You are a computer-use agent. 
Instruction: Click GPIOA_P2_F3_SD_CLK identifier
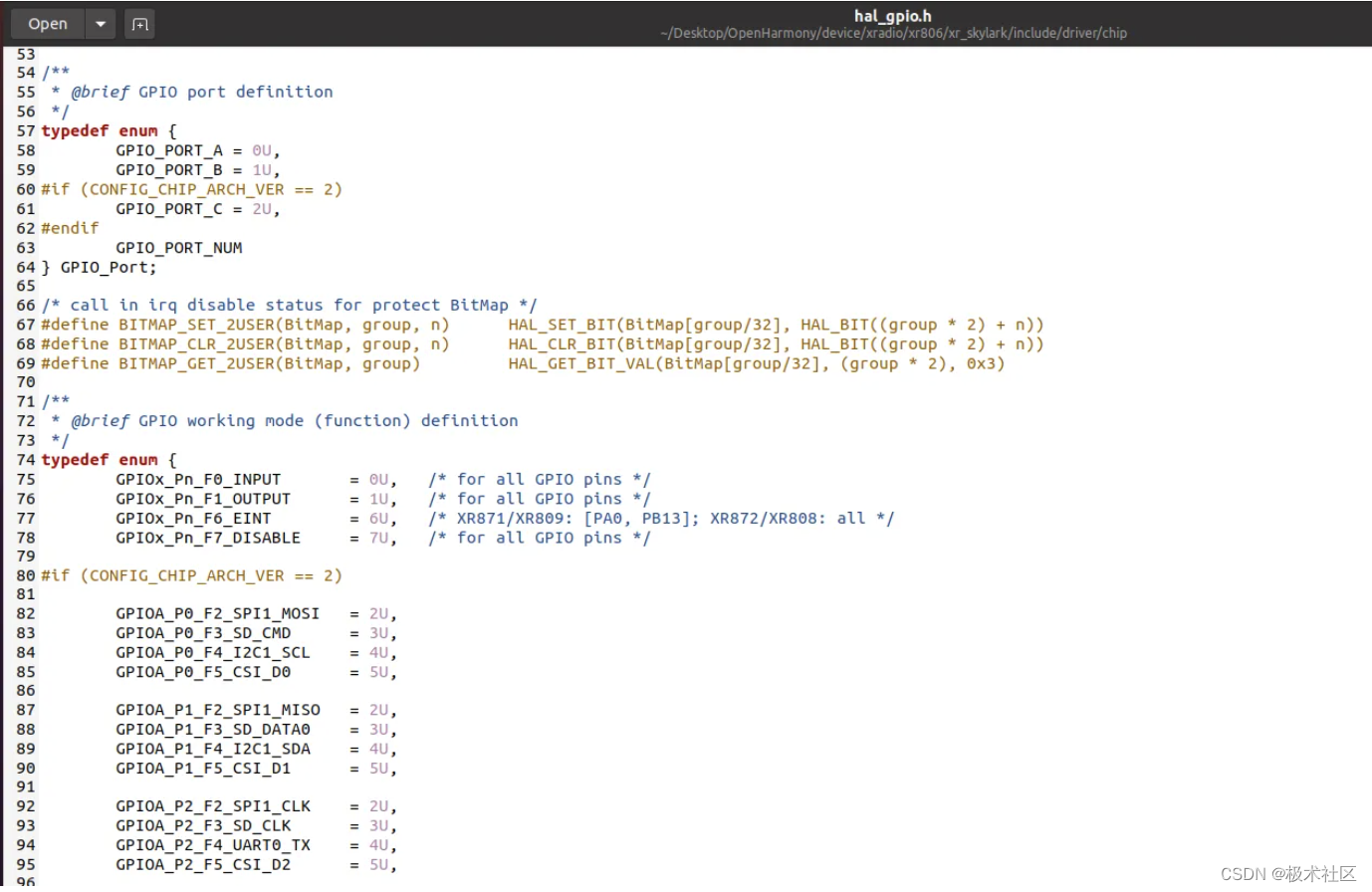203,826
